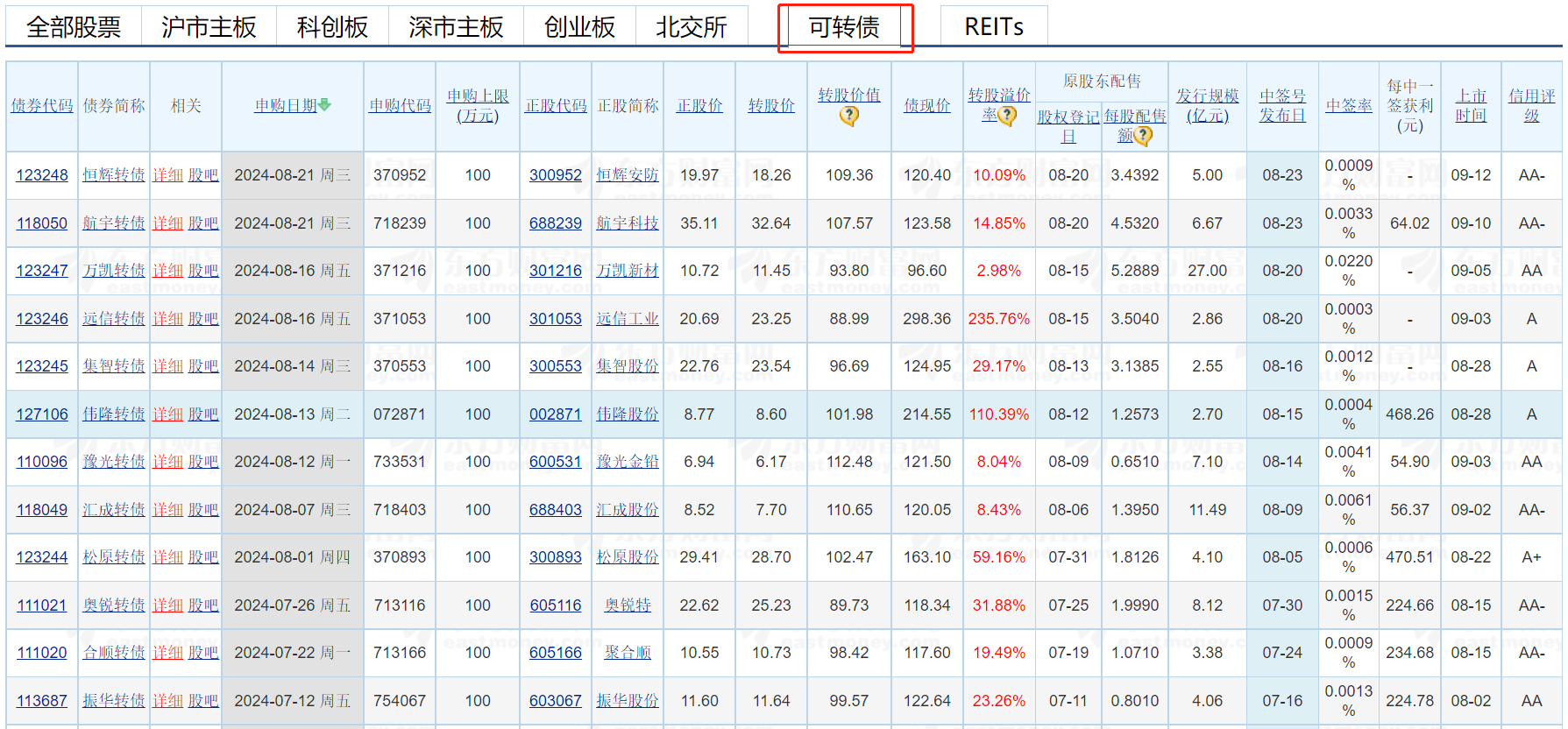Screen dimensions: 1568x729
Task: Click green sort arrow next to 申购日期
Action: coord(325,105)
